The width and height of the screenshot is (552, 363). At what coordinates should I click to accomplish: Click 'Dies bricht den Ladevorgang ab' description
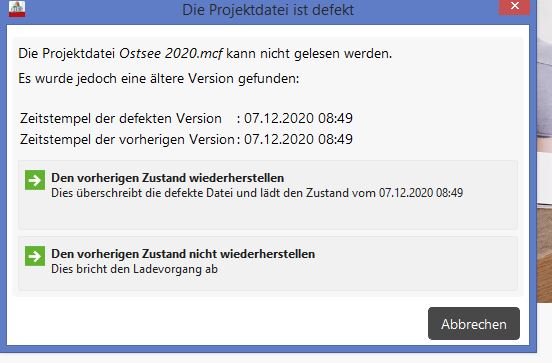(x=134, y=269)
